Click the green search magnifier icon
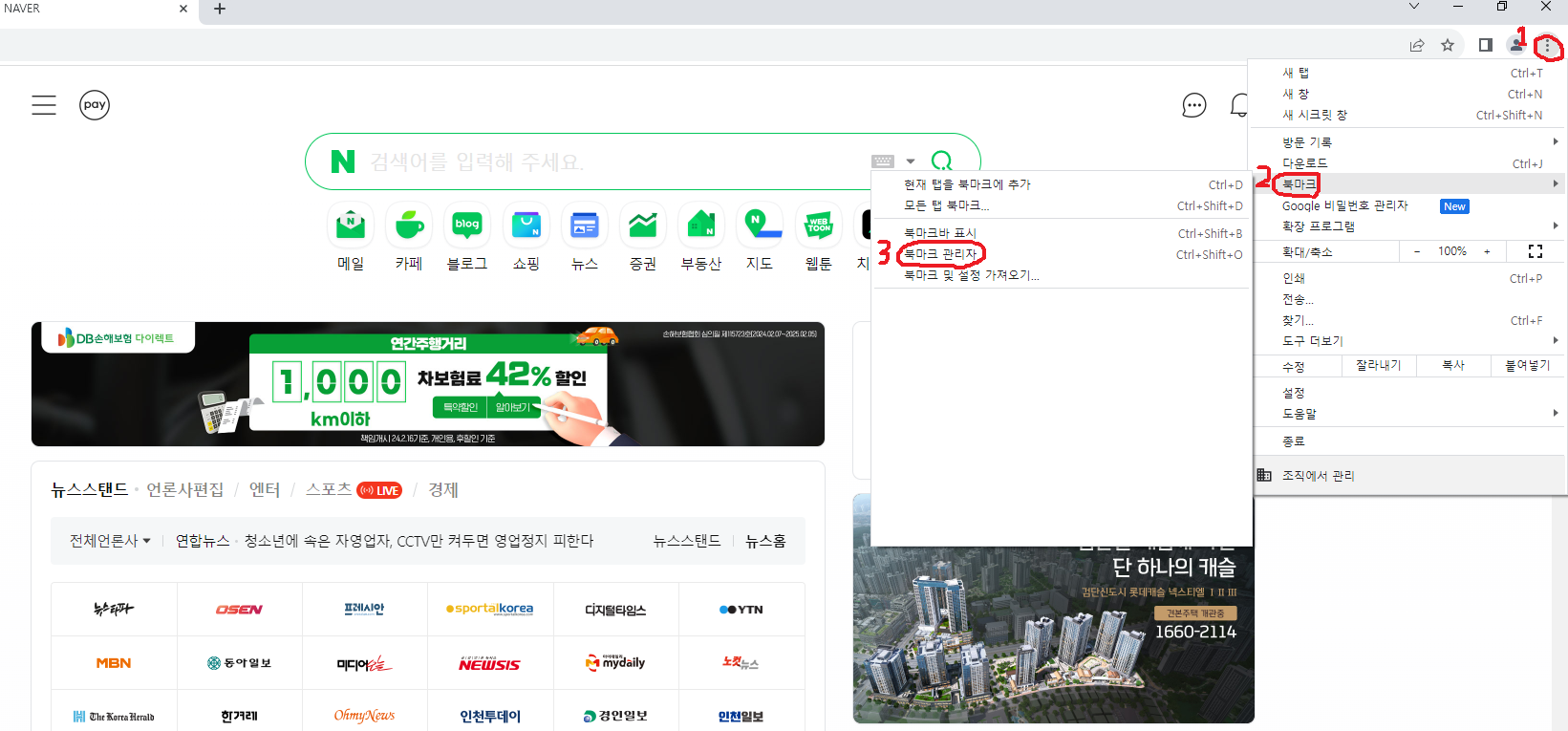 coord(942,161)
